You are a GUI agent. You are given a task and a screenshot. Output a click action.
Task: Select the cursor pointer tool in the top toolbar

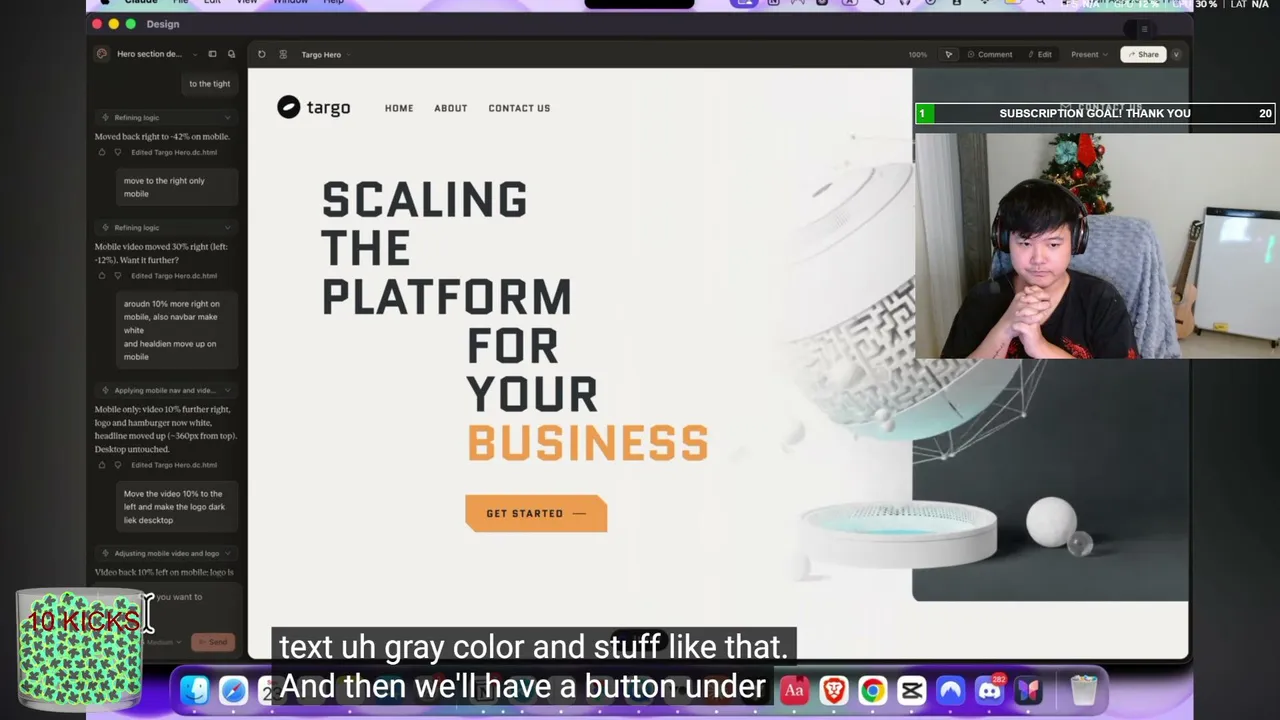click(948, 54)
